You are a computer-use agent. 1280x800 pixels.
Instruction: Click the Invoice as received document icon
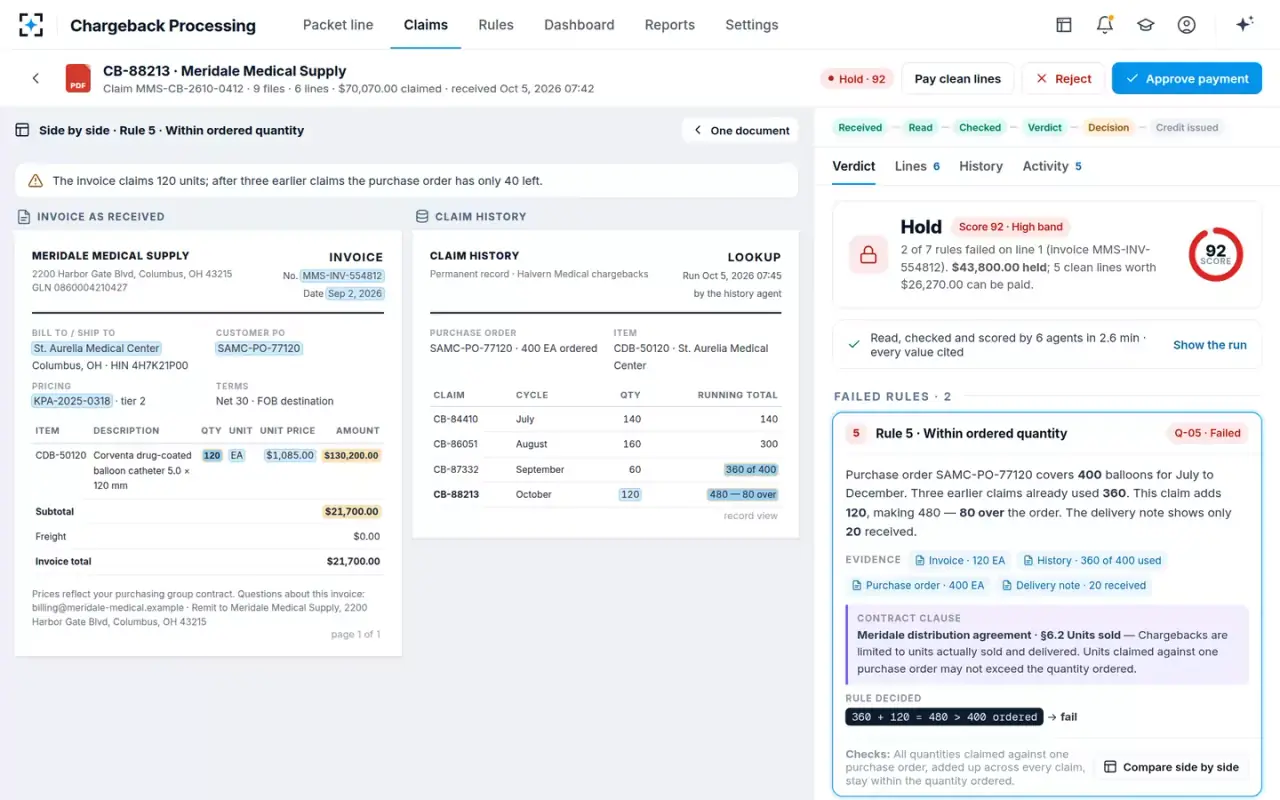(x=23, y=216)
